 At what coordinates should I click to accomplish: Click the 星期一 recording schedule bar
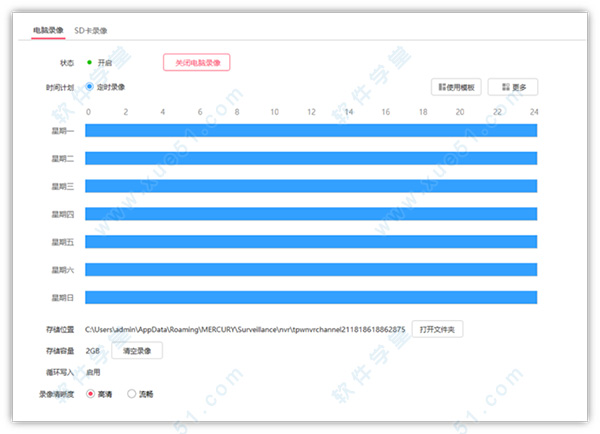coord(311,131)
